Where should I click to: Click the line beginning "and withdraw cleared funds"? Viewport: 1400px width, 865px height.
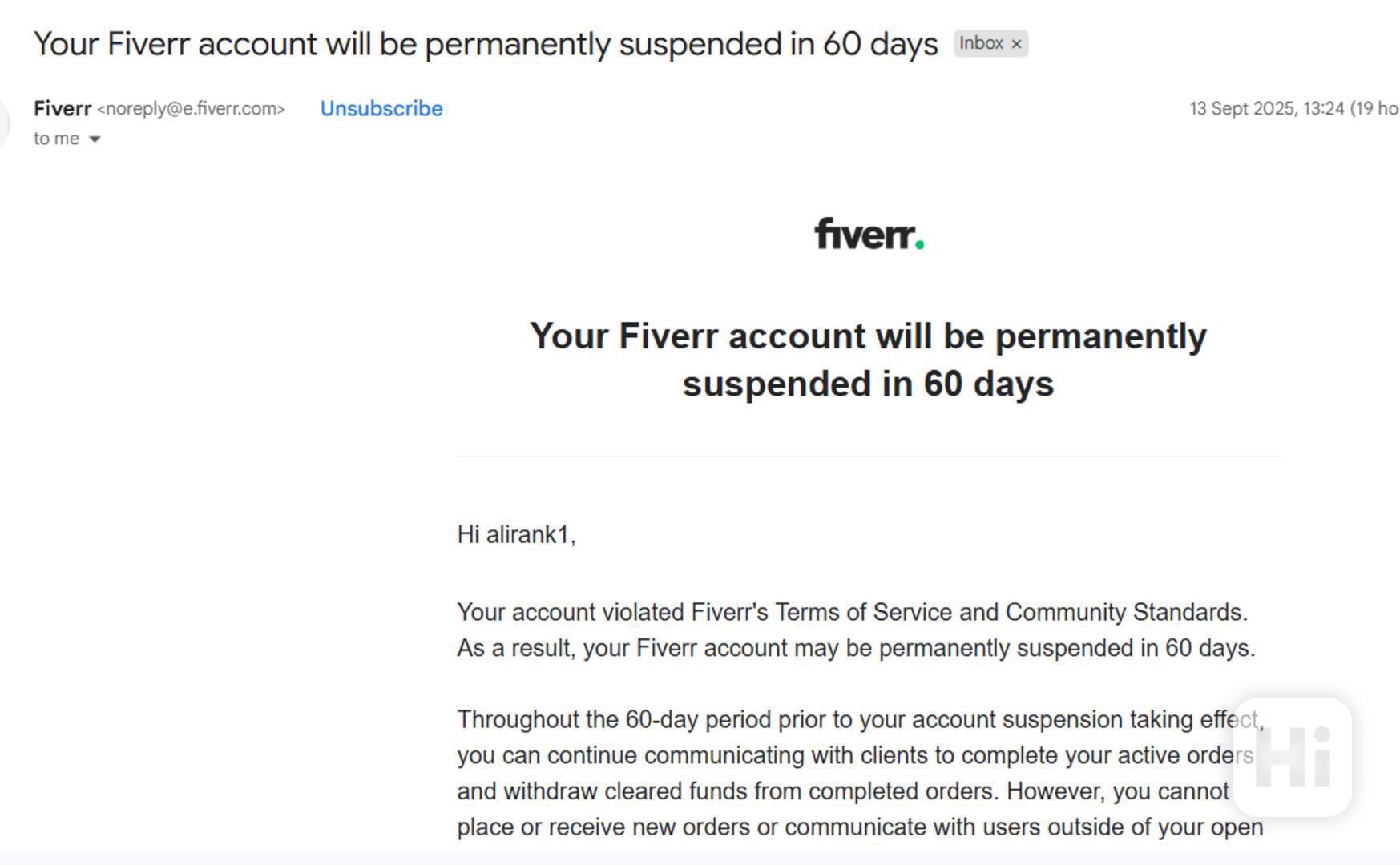[843, 791]
